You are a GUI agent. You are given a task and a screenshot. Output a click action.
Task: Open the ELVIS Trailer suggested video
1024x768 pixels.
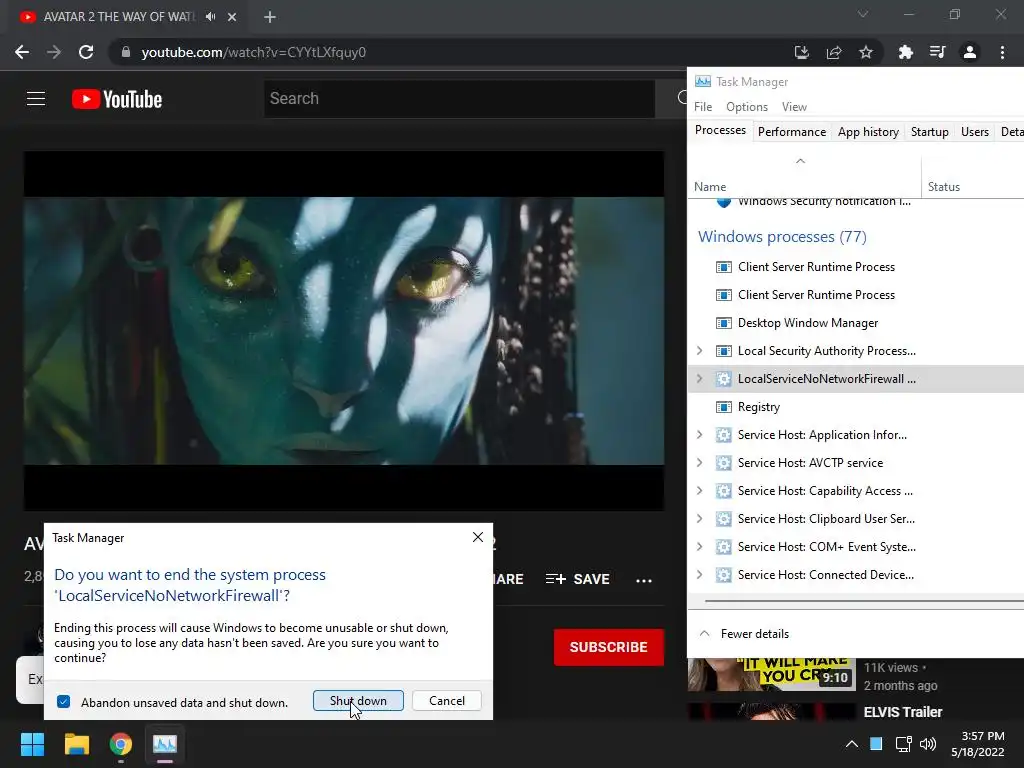pos(903,712)
